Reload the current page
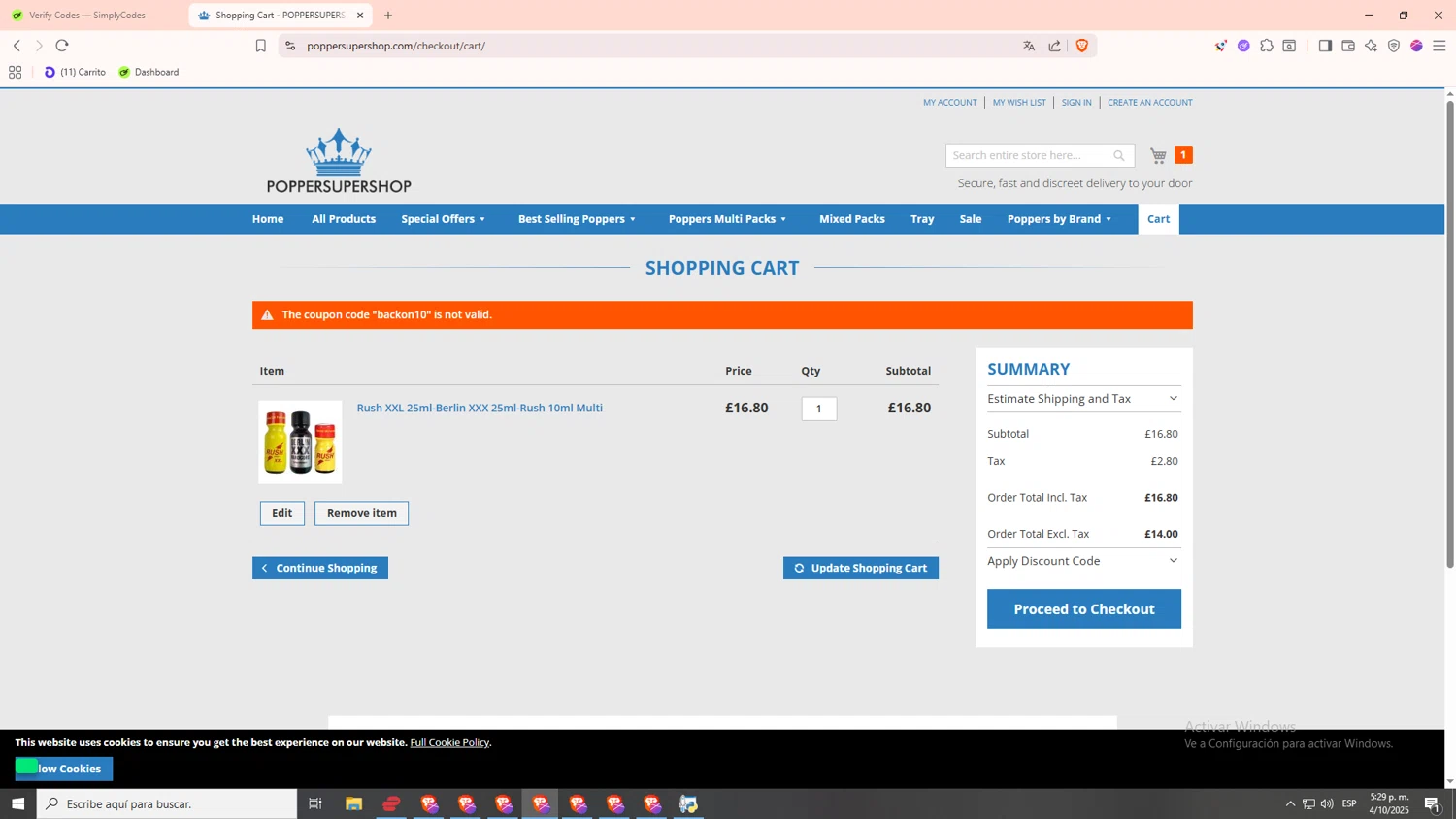 tap(62, 46)
